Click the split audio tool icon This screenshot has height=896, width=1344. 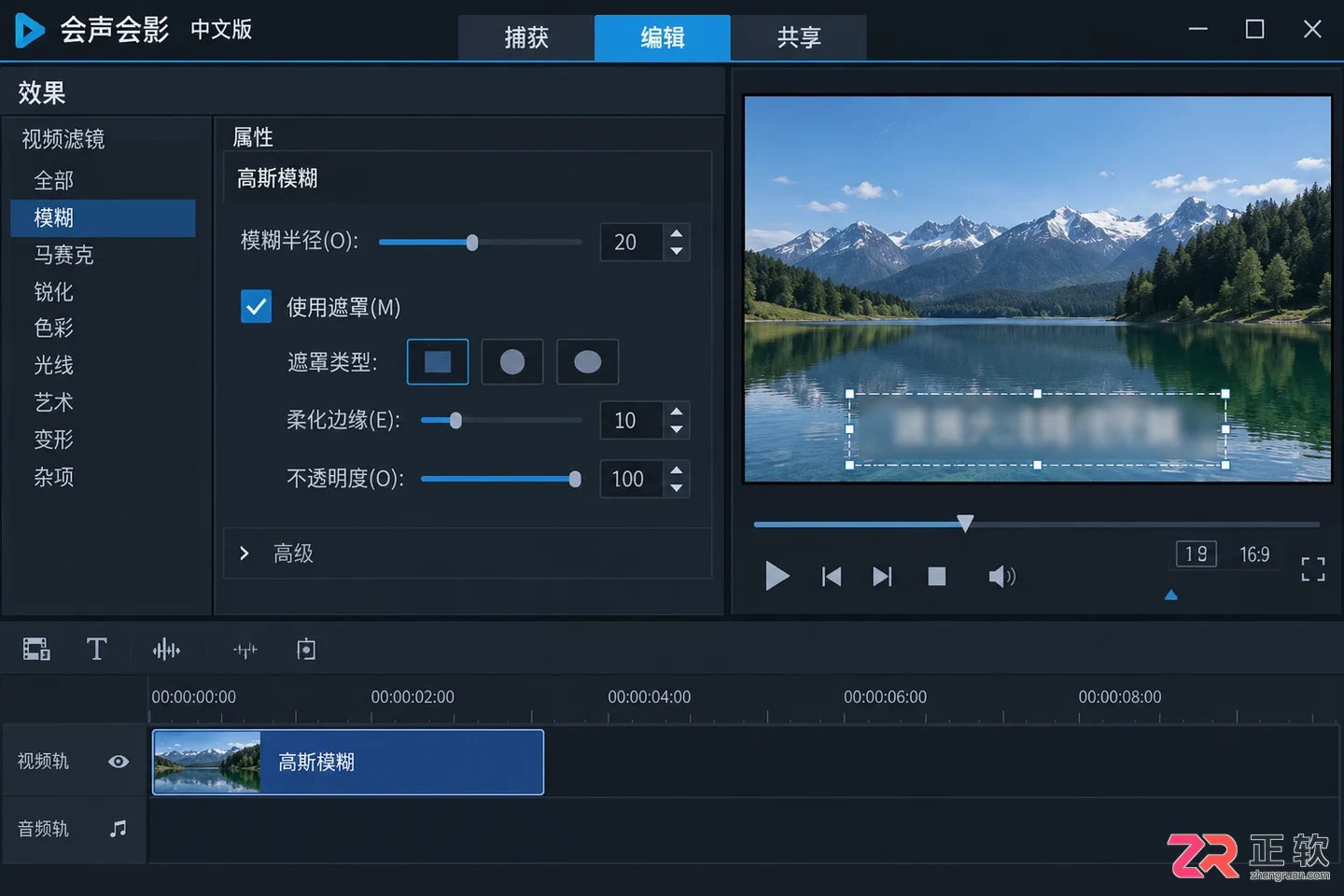pos(245,650)
